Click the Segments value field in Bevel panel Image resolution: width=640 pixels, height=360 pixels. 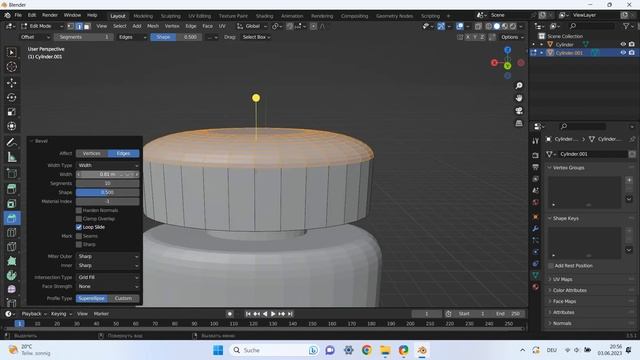[x=108, y=183]
